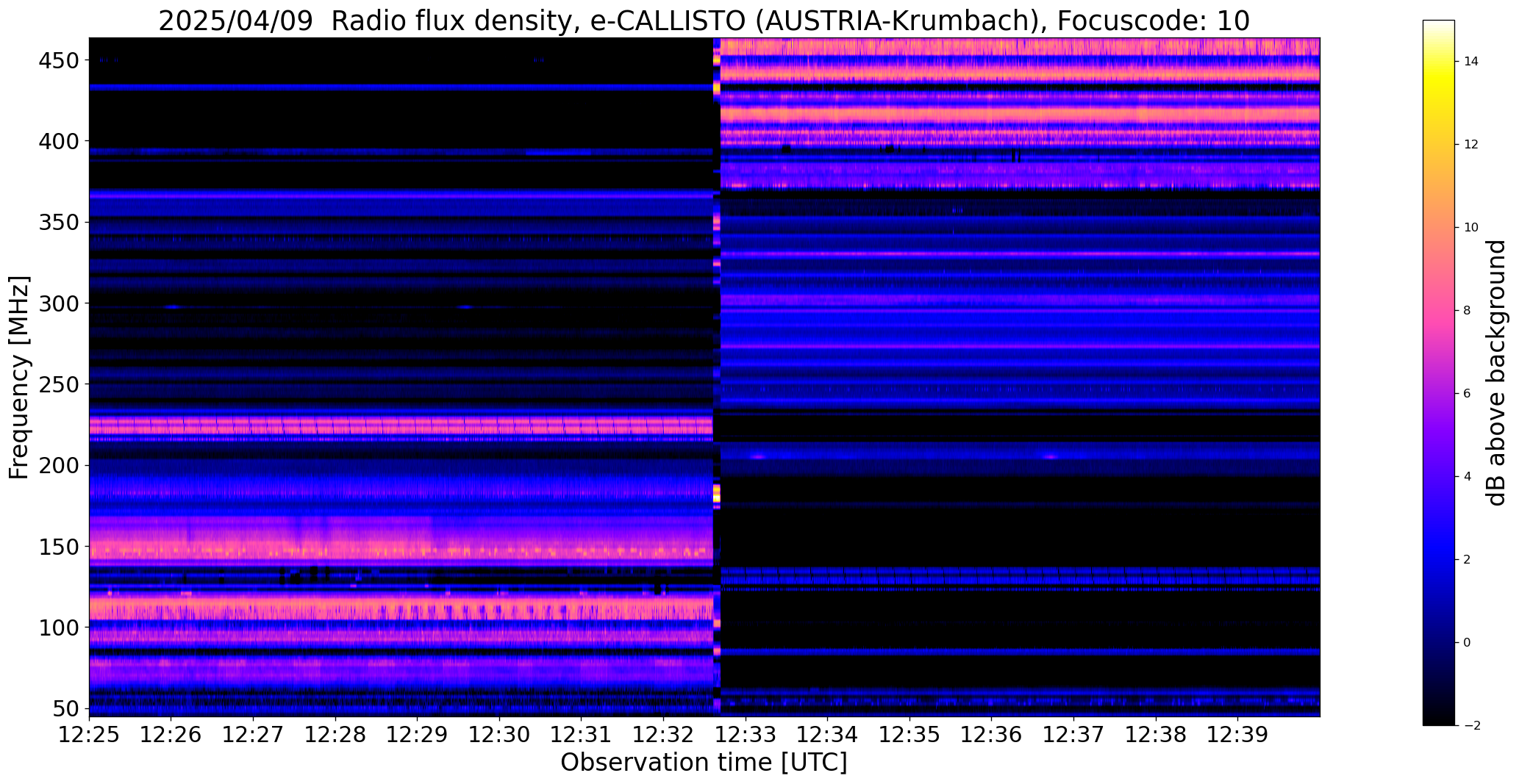Click the 12:37 time tick label

pos(1073,734)
